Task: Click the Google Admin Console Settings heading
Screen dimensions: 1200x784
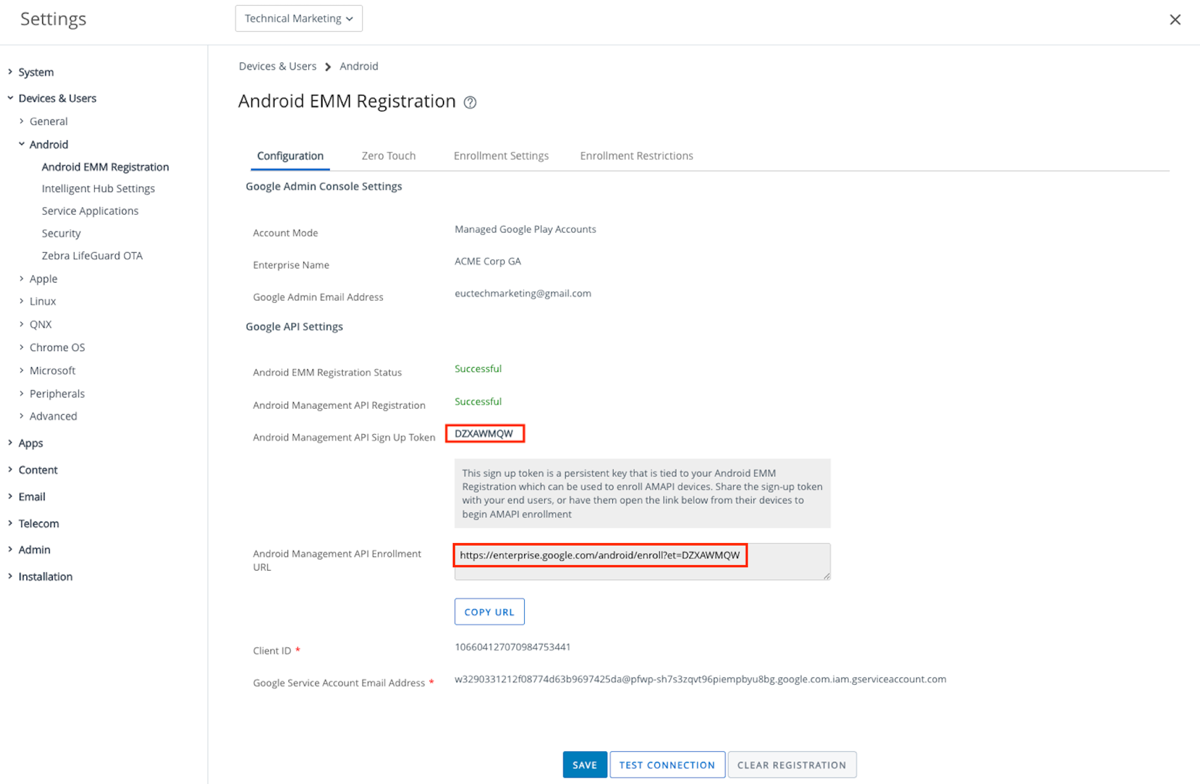Action: (324, 187)
